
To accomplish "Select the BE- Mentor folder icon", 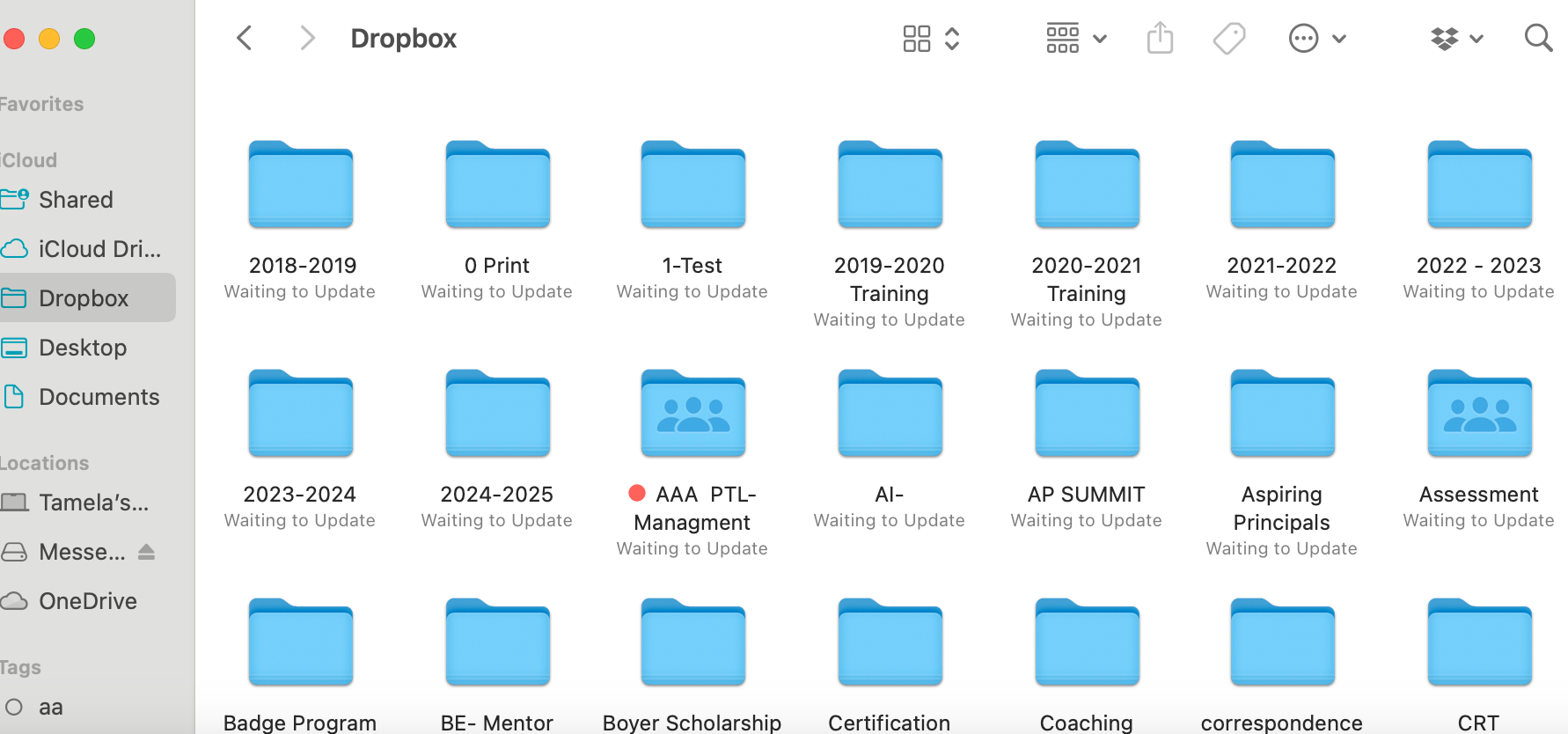I will click(x=498, y=642).
